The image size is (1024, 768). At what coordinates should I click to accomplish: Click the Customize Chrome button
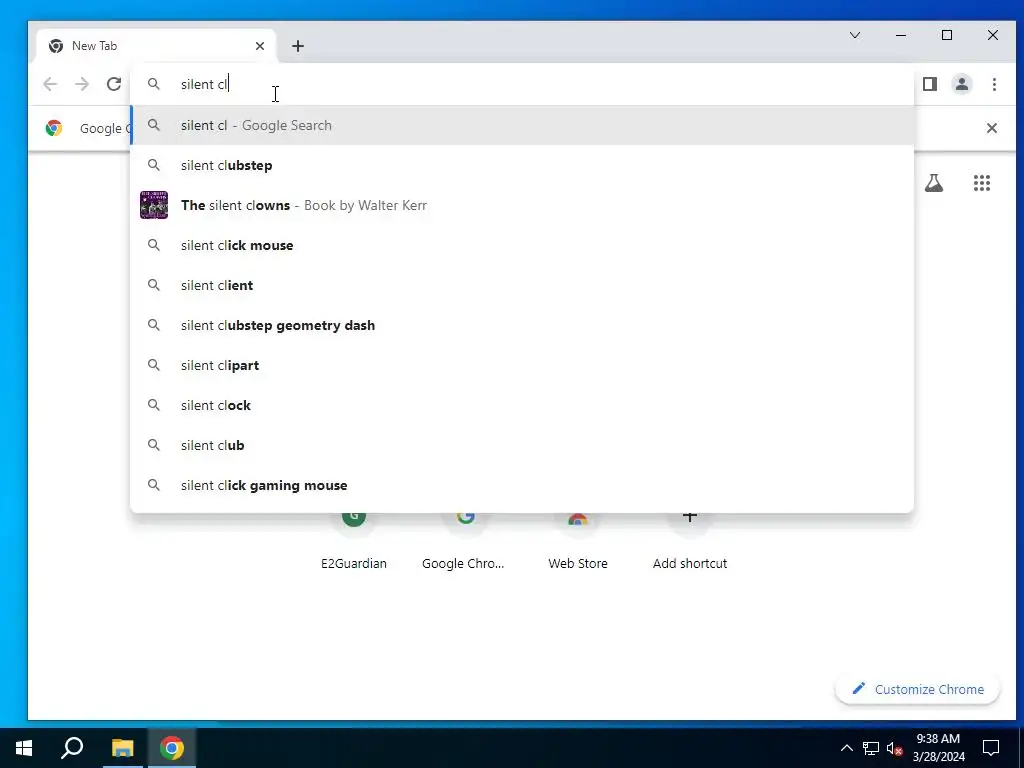coord(918,690)
